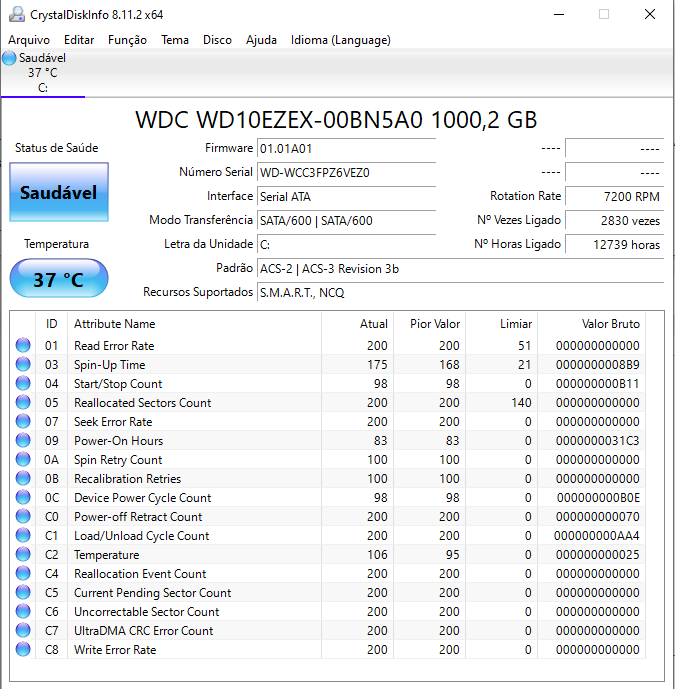This screenshot has width=675, height=689.
Task: Click status orb for Power-off Retract Count
Action: (23, 516)
